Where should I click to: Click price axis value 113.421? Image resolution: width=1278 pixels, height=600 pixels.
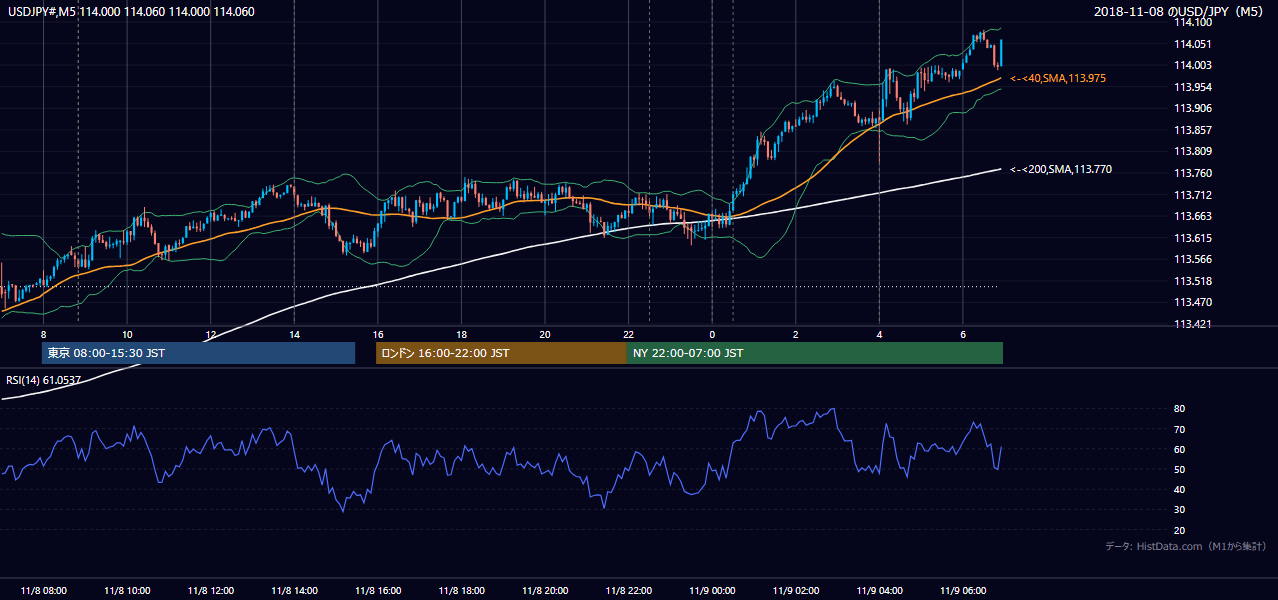1193,324
